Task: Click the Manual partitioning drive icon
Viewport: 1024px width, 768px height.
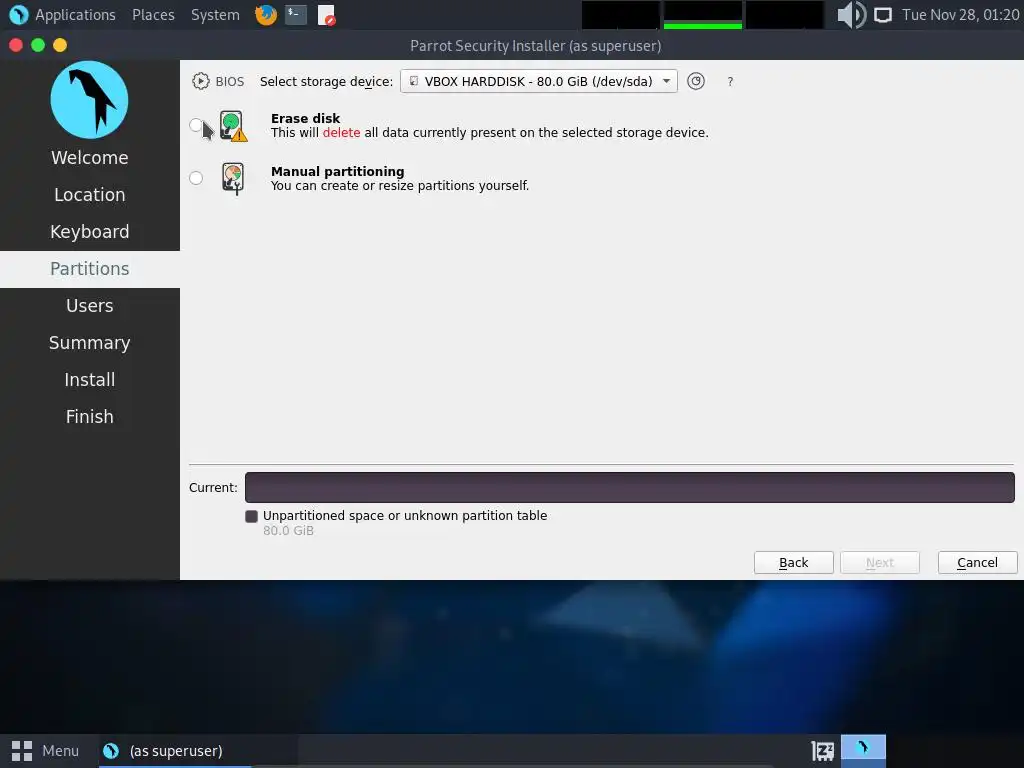Action: point(233,178)
